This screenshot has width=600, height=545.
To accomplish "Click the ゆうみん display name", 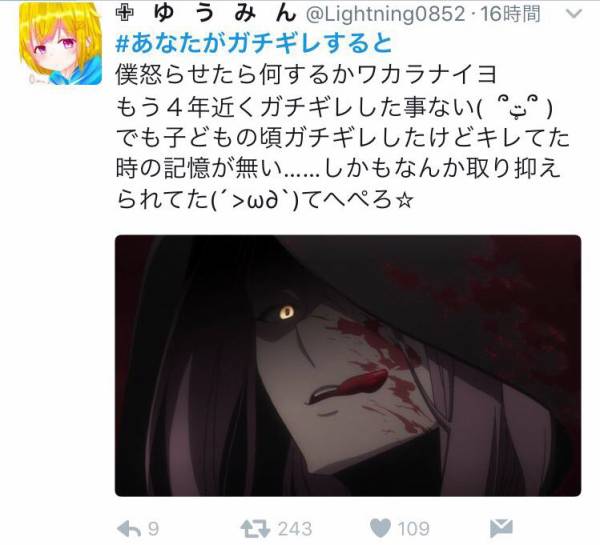I will [x=225, y=14].
